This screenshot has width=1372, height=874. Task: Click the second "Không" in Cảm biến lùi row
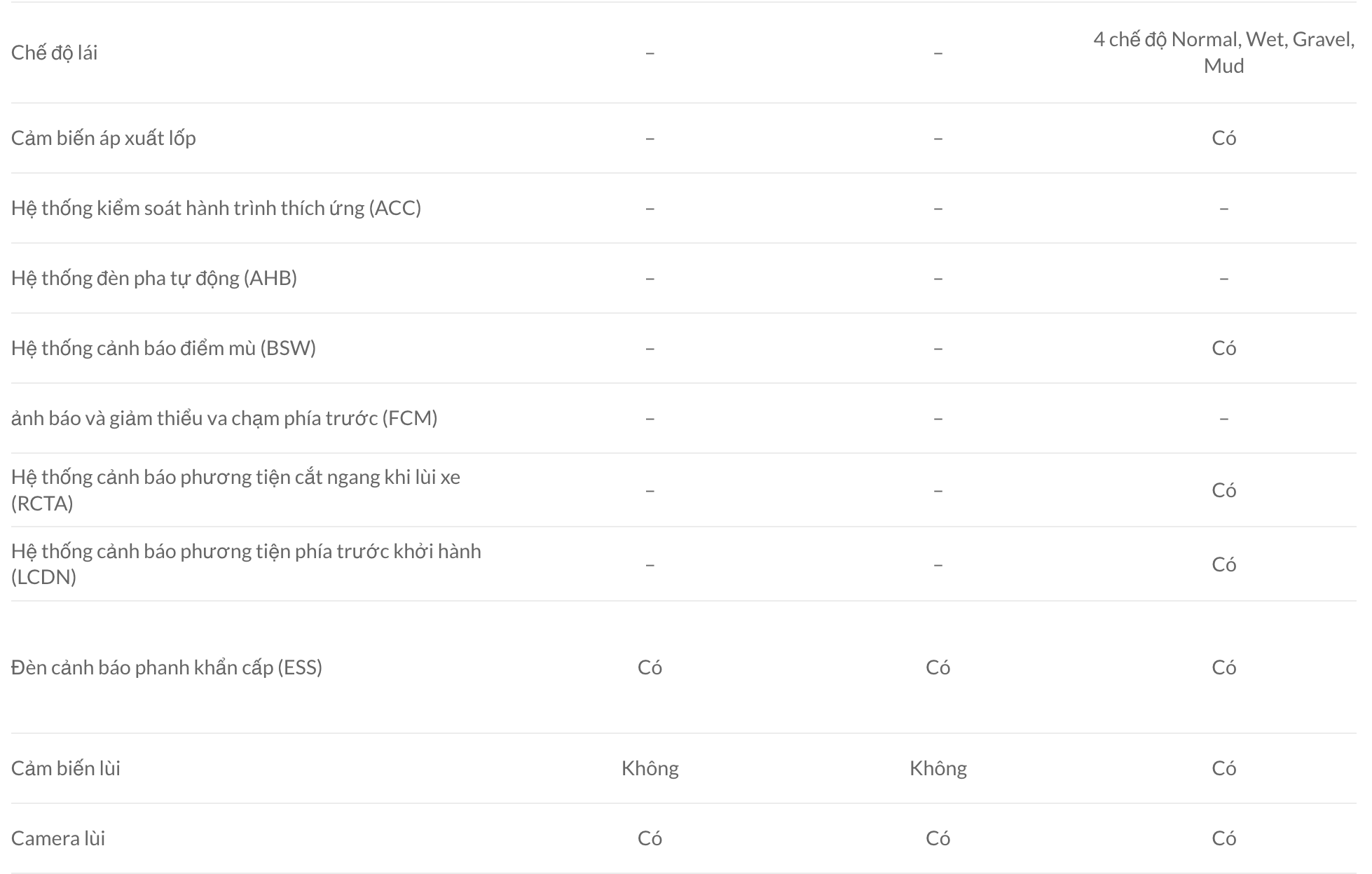pos(938,768)
